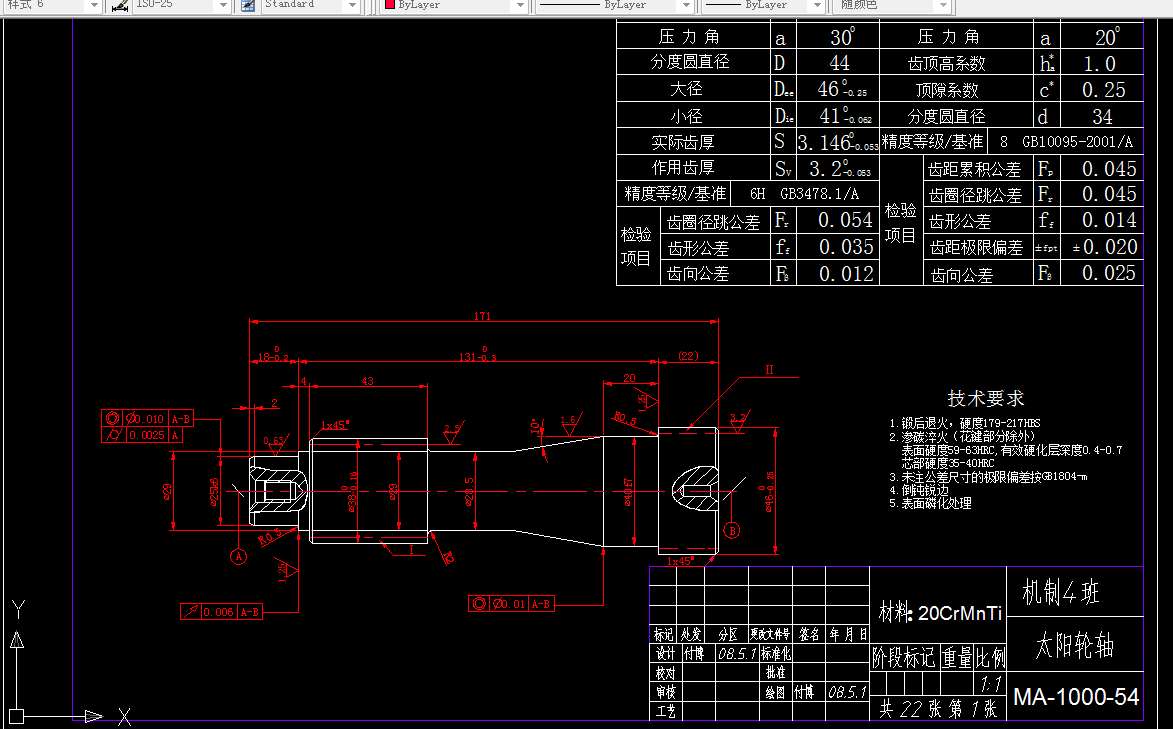Select the 作用齿厚 row label
This screenshot has height=729, width=1173.
682,167
